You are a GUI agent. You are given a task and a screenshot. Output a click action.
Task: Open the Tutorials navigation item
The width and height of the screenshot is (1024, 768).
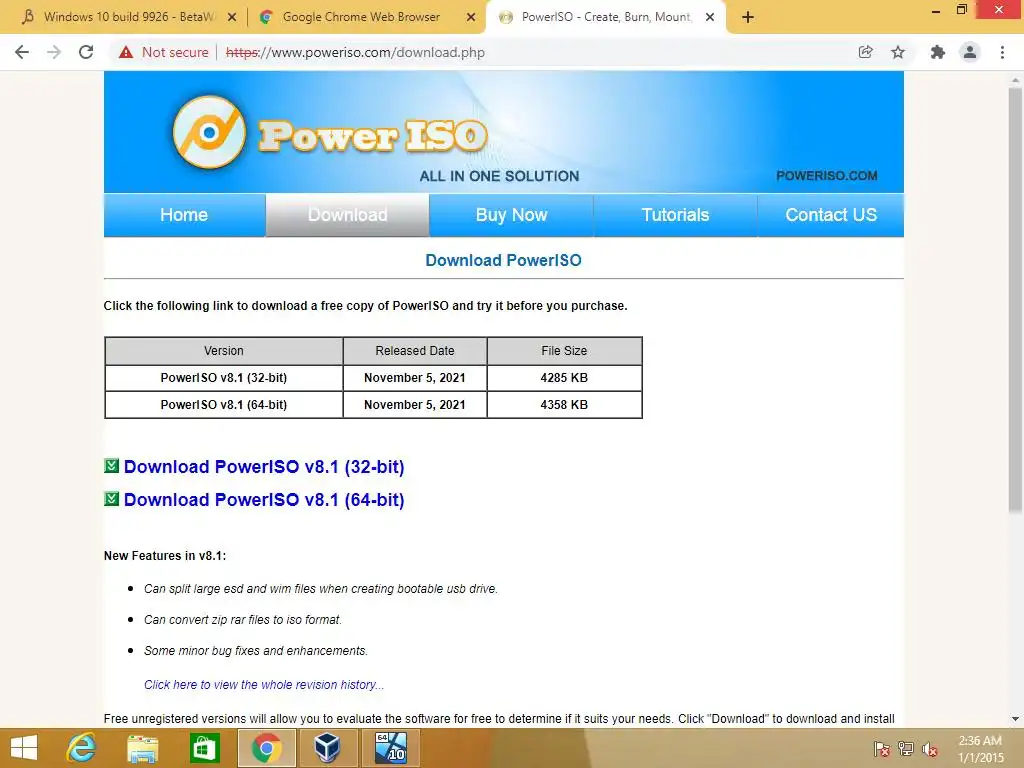click(x=675, y=215)
